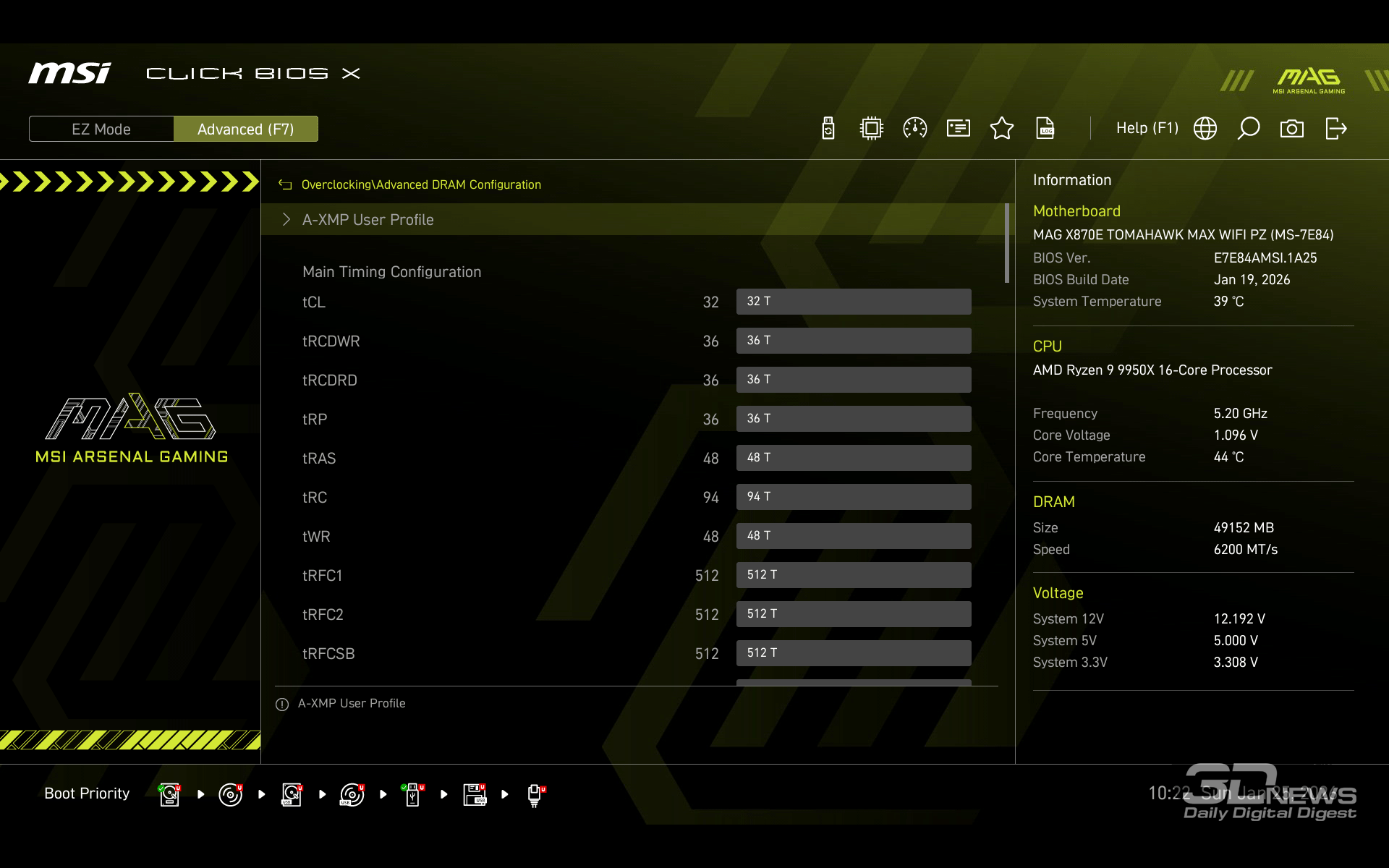Open search with magnifier icon
Viewport: 1389px width, 868px height.
click(x=1248, y=129)
